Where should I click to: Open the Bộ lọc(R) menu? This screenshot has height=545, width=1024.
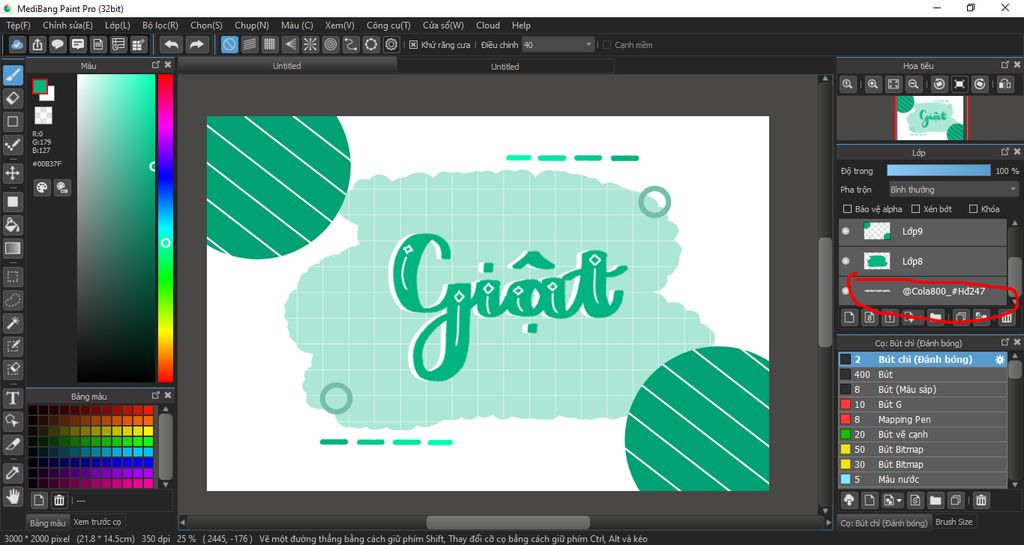[160, 25]
